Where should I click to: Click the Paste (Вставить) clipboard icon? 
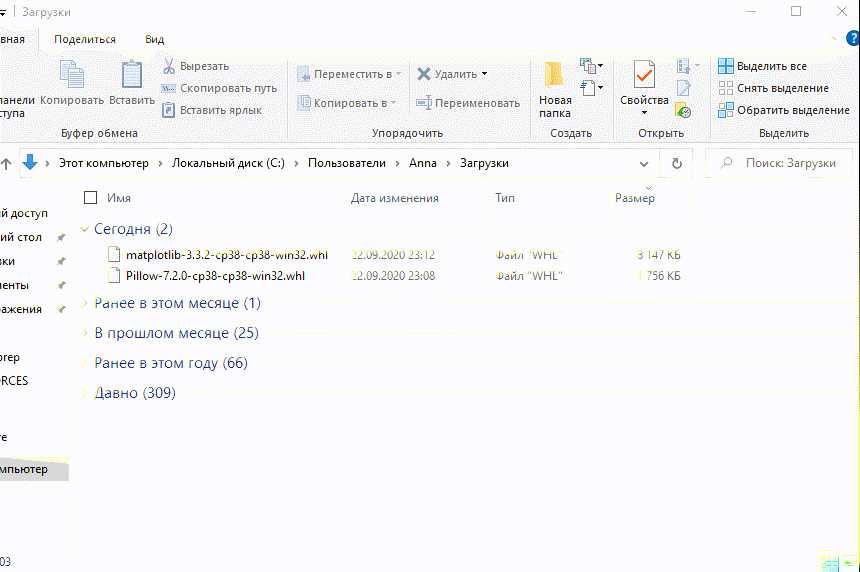[132, 75]
